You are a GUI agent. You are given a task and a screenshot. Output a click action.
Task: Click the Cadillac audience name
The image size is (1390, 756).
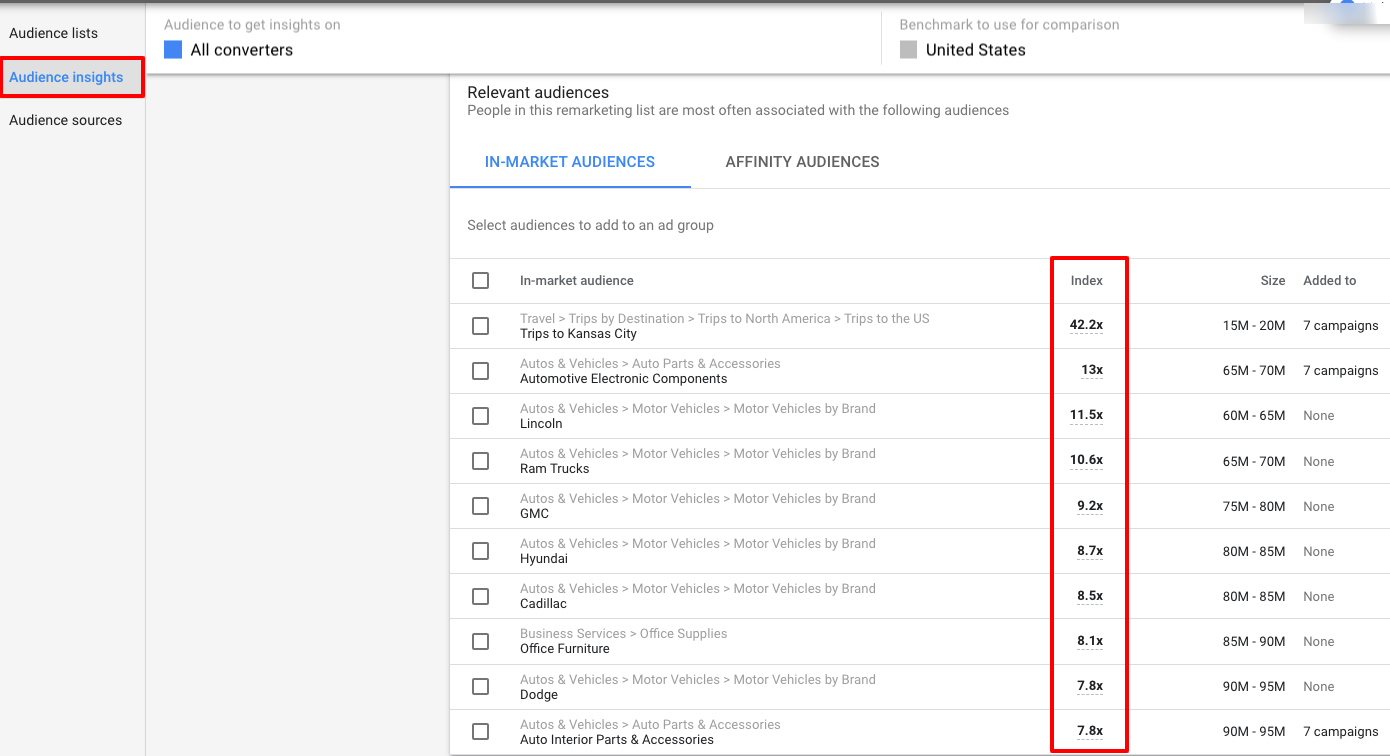[x=543, y=604]
